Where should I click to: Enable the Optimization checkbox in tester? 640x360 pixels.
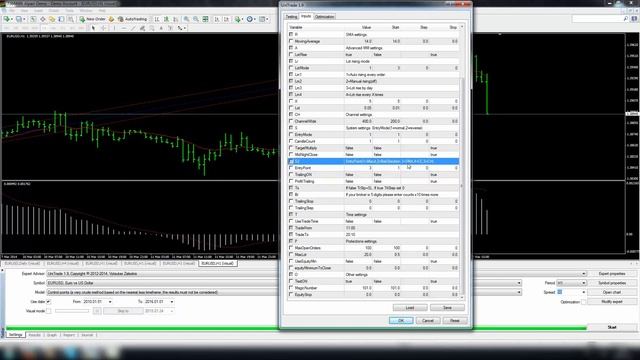[584, 302]
